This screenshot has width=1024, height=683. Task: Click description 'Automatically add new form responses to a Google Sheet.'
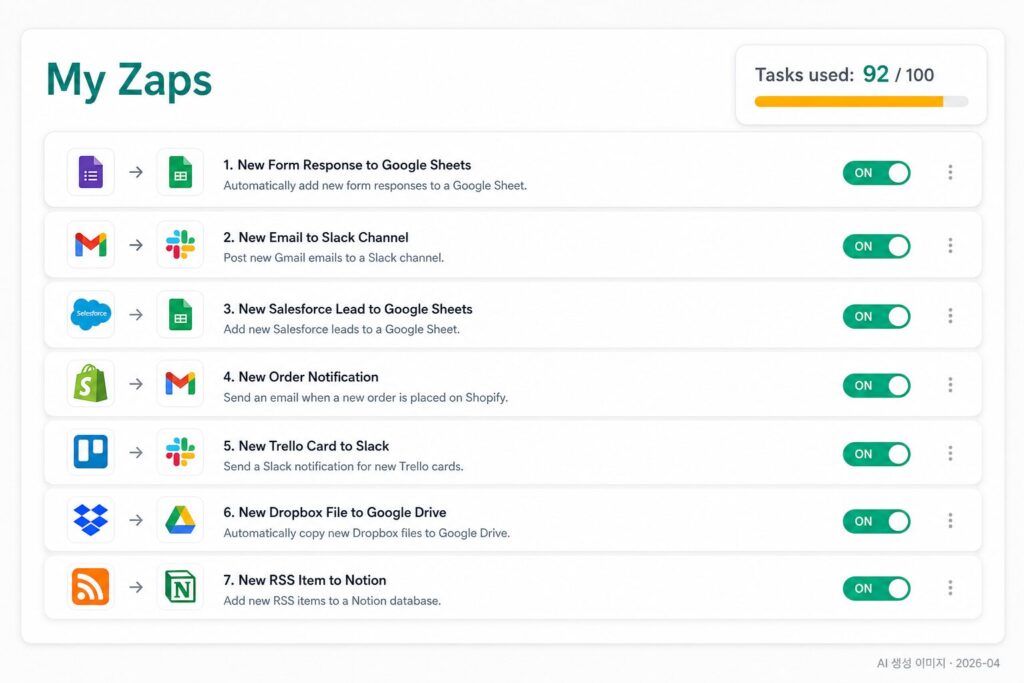[375, 186]
